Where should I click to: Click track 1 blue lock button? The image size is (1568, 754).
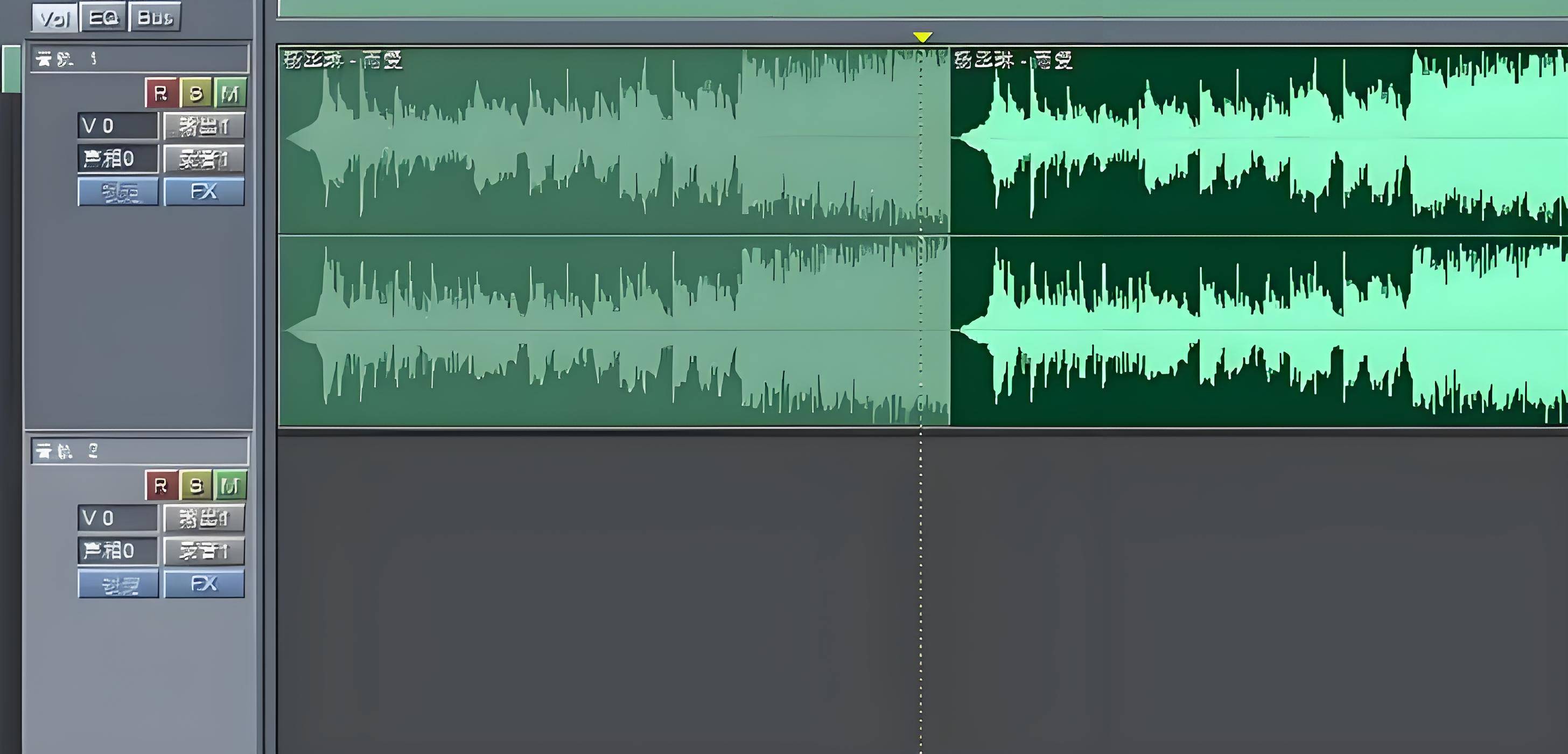point(118,192)
